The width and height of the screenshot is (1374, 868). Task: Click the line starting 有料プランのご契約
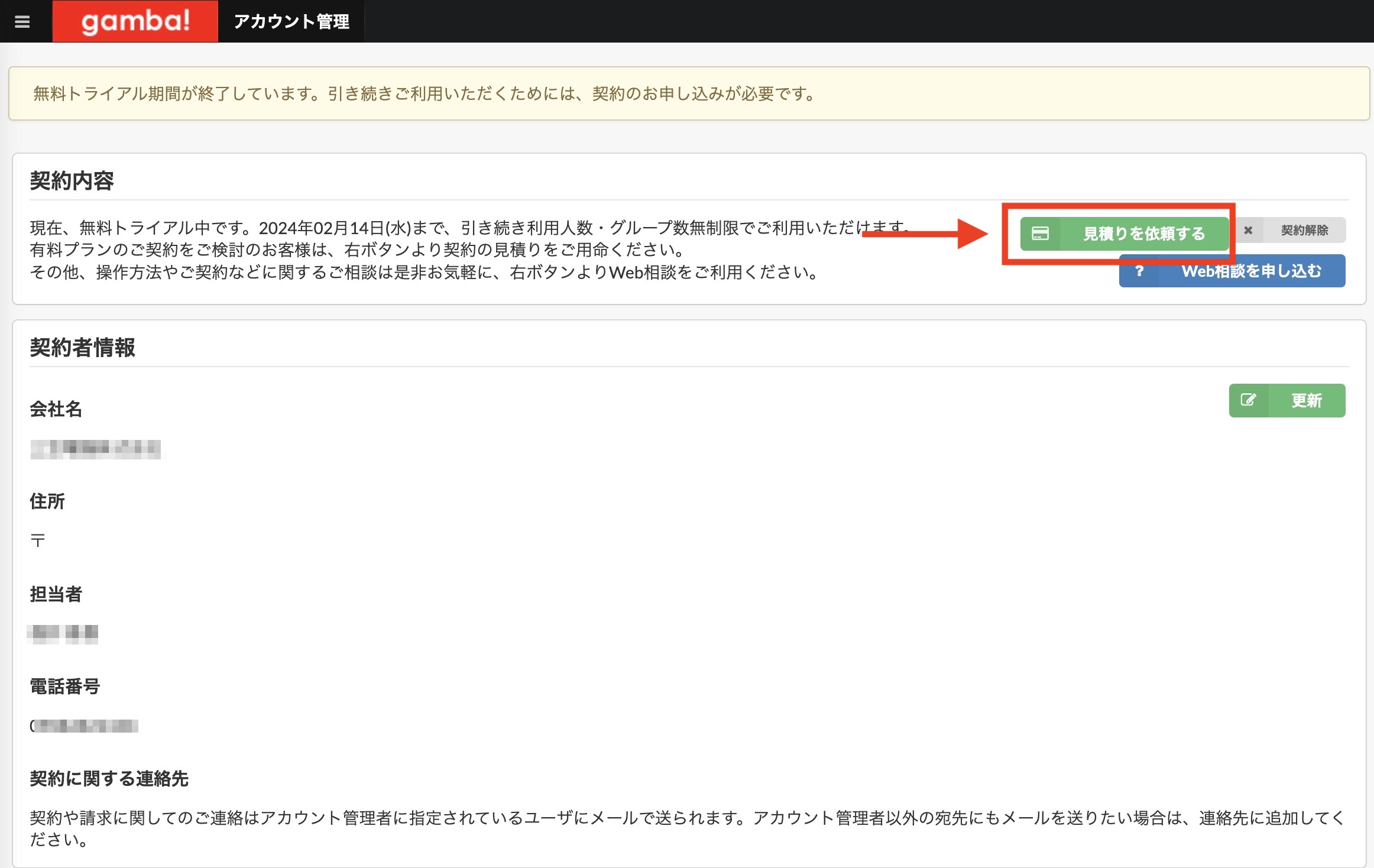(358, 250)
